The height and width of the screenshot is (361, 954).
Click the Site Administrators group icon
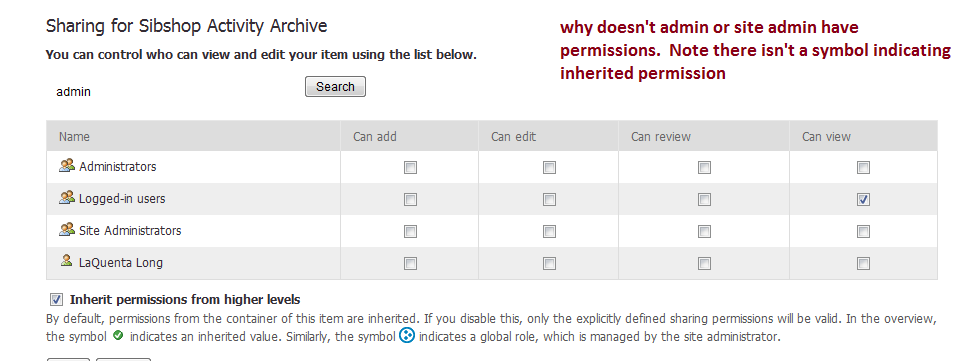[67, 230]
